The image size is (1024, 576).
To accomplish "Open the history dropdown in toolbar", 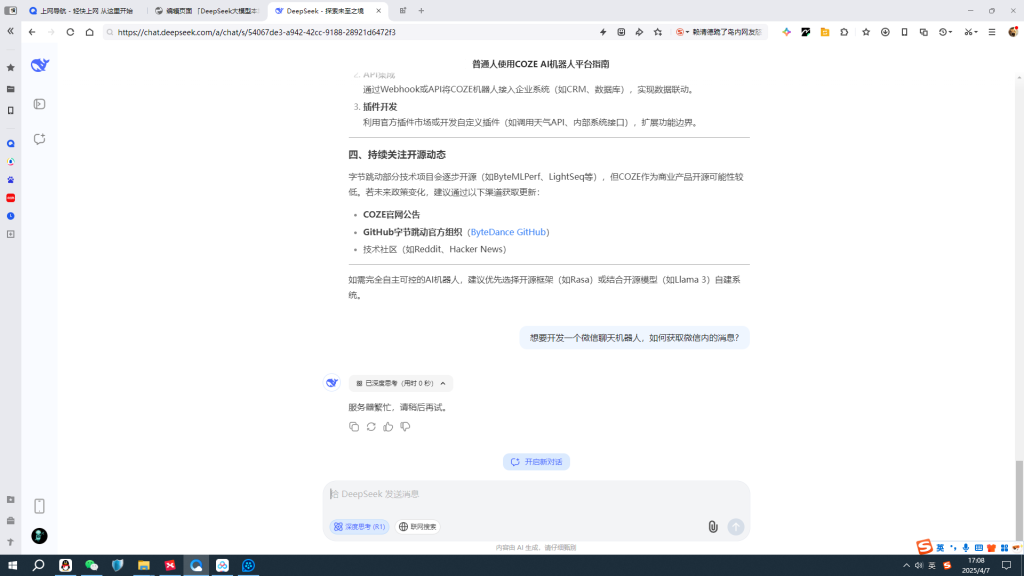I will 945,32.
